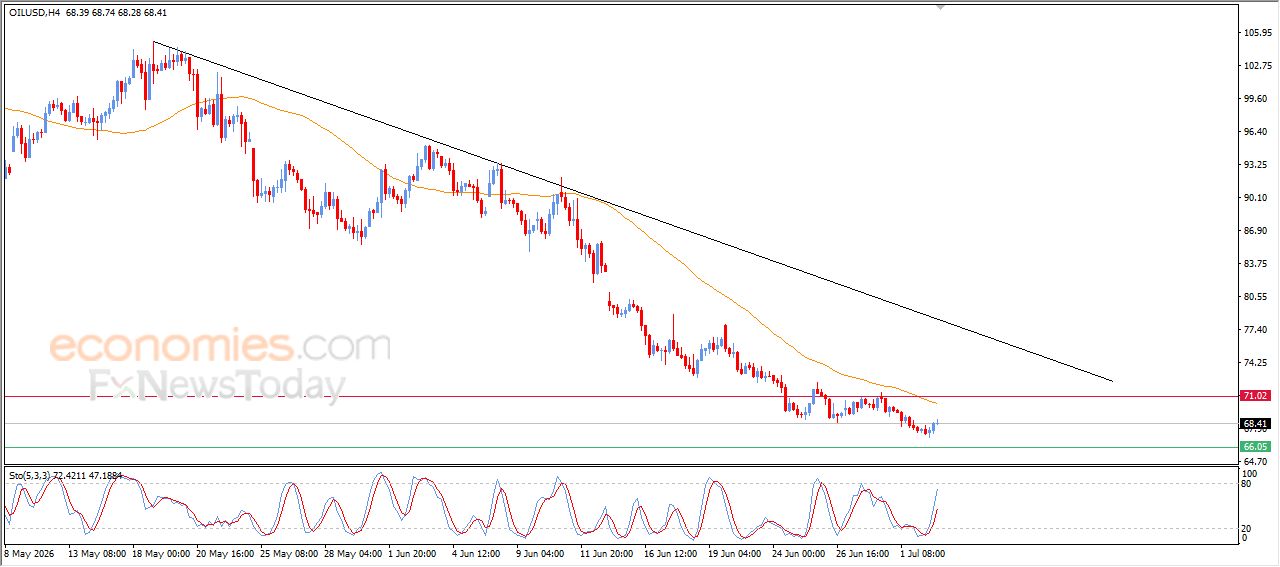Click the 11 Jun 20:00 time label
Viewport: 1280px width, 567px height.
(606, 552)
